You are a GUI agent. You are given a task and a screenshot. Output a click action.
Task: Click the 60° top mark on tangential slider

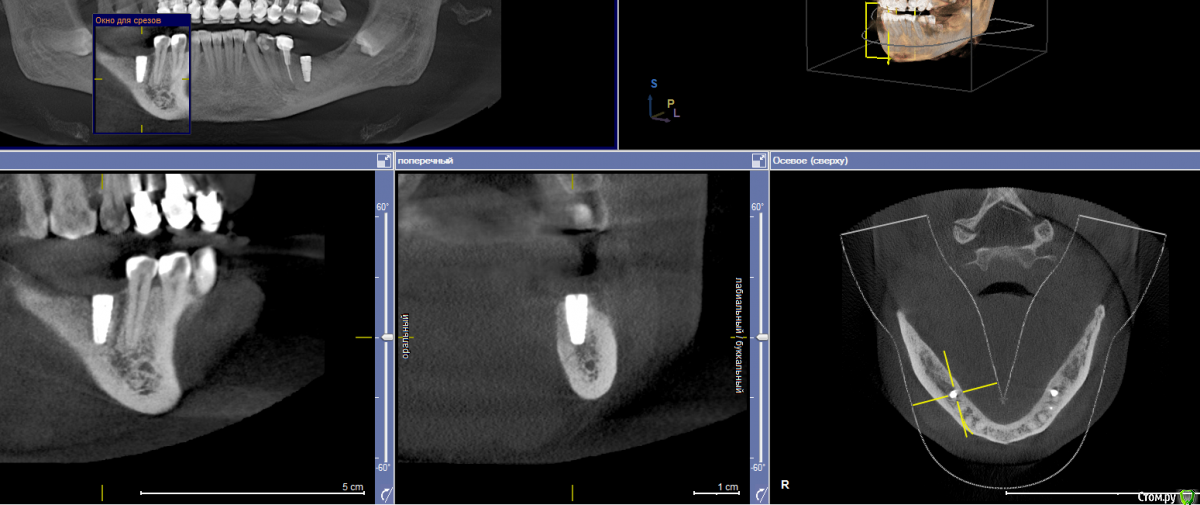click(383, 207)
